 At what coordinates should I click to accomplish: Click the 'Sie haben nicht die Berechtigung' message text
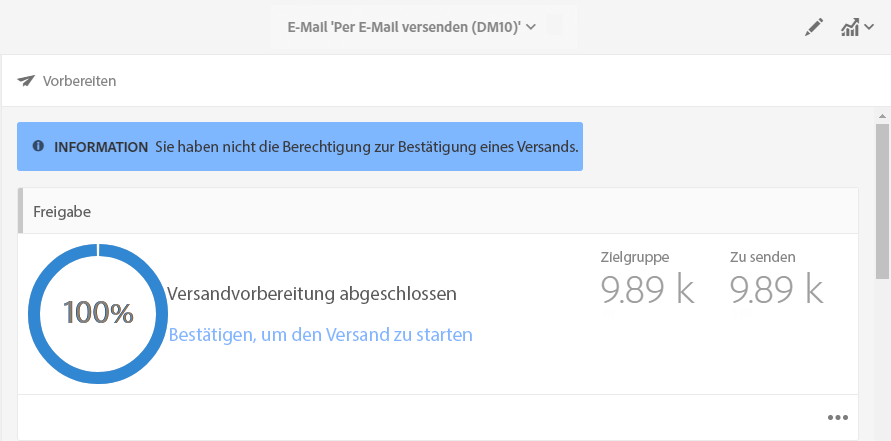366,147
